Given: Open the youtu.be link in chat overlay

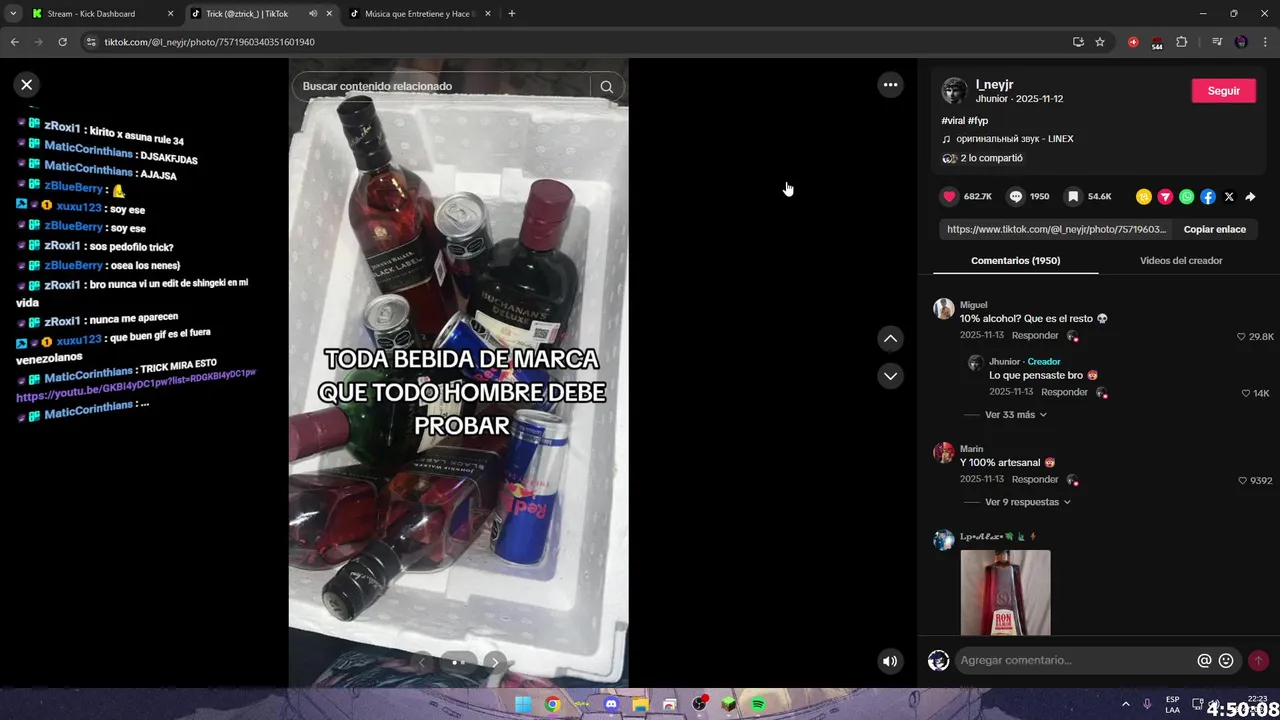Looking at the screenshot, I should click(136, 386).
